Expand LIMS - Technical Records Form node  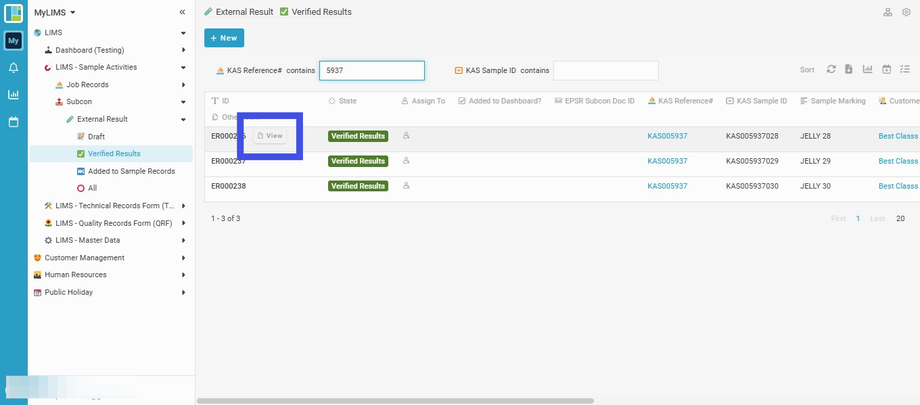tap(184, 206)
